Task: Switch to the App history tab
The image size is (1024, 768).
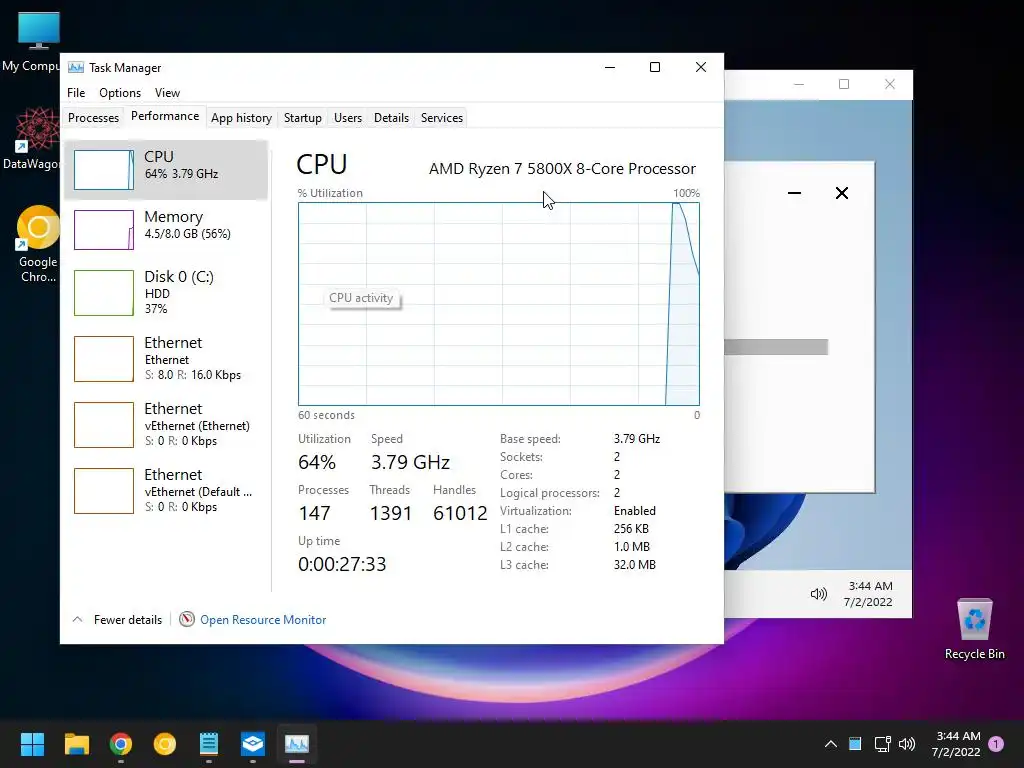Action: (x=241, y=118)
